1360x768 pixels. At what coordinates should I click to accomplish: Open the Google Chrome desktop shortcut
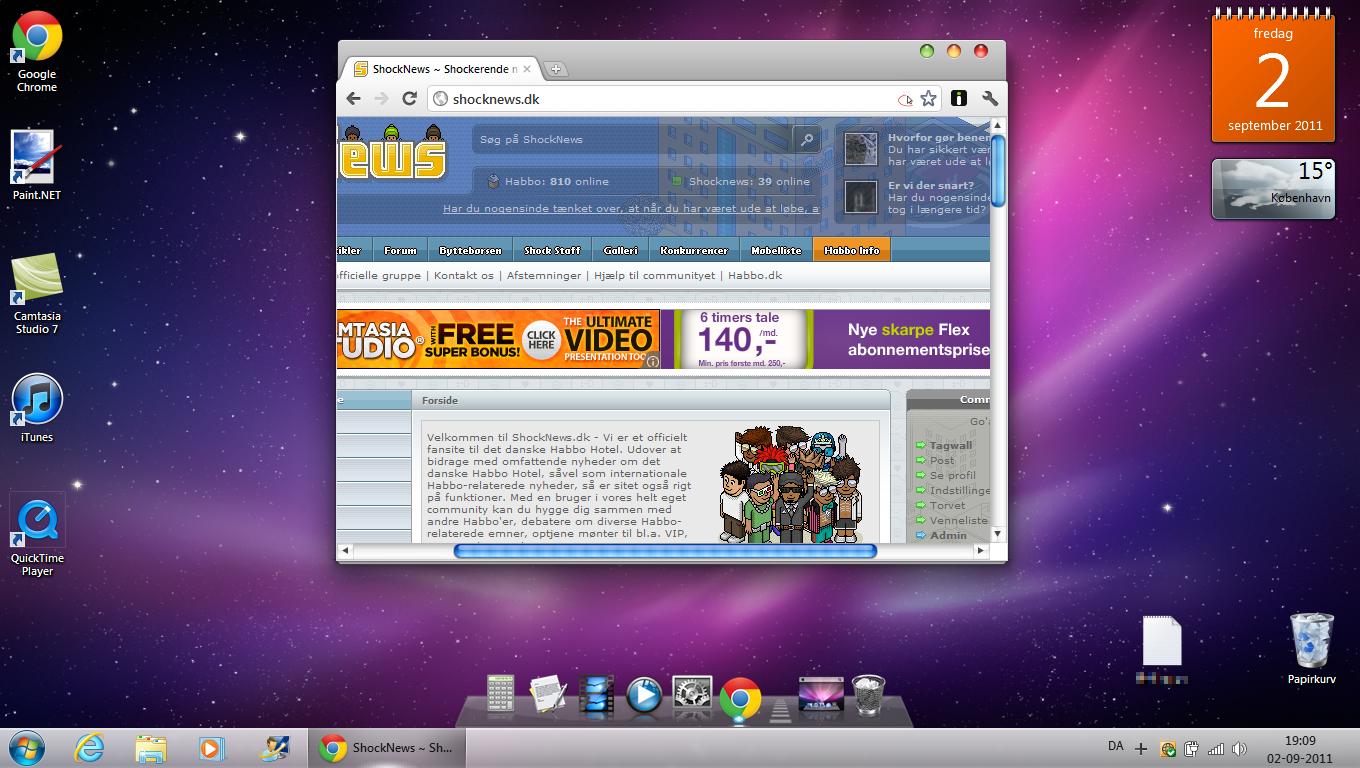37,51
